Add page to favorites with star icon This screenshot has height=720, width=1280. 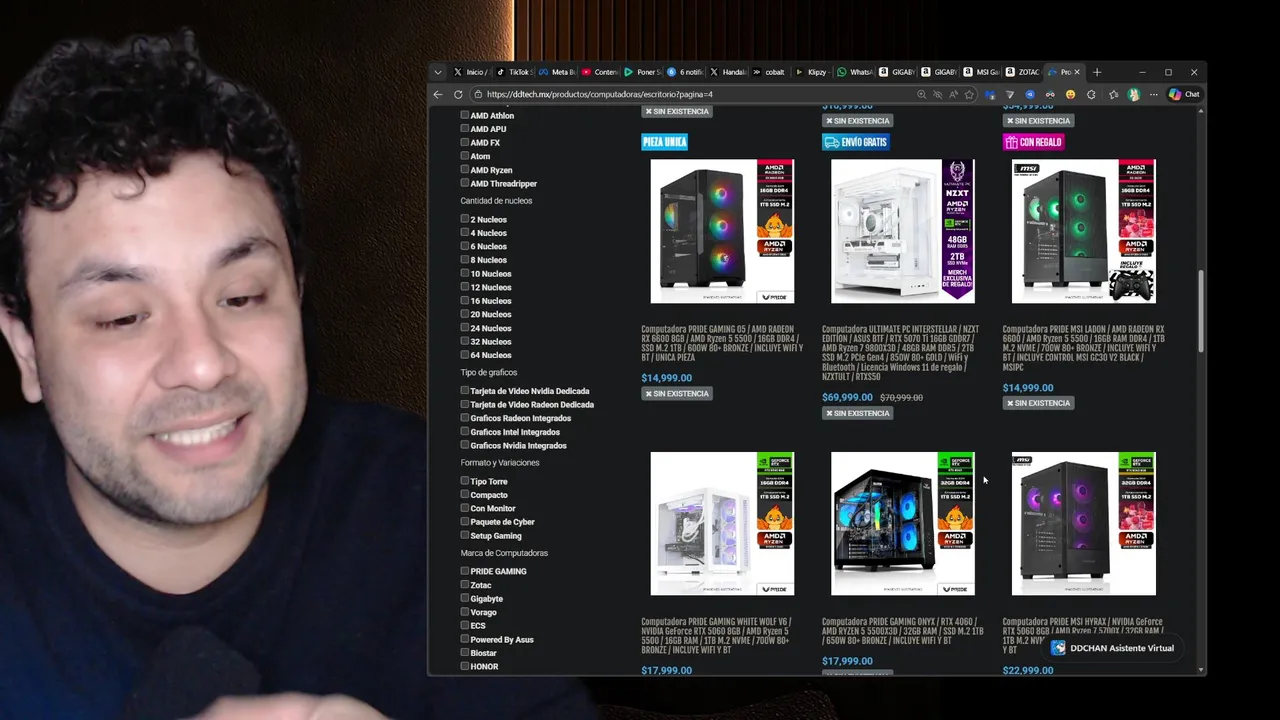[x=969, y=94]
